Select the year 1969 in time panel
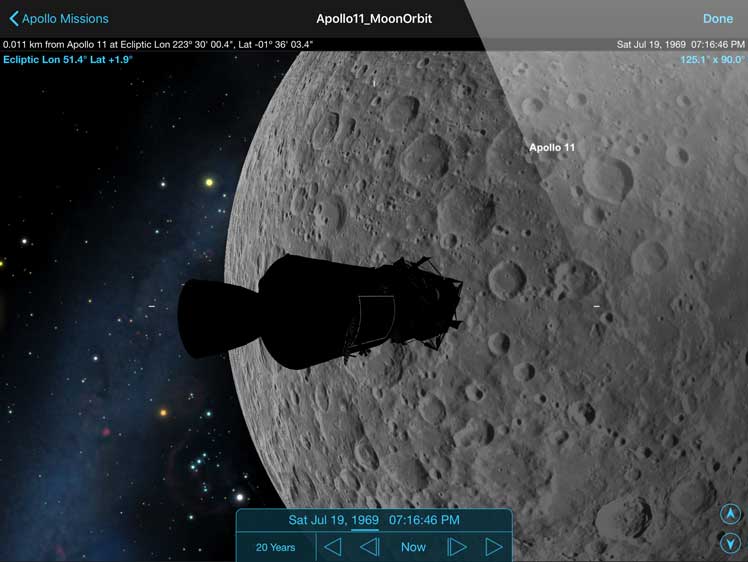The width and height of the screenshot is (748, 562). coord(365,520)
